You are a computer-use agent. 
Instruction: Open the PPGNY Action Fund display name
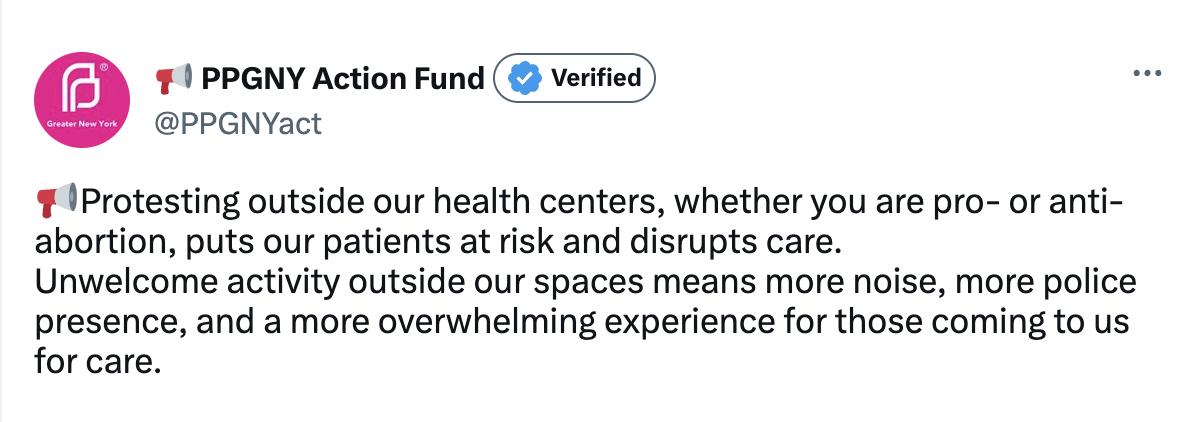coord(342,77)
